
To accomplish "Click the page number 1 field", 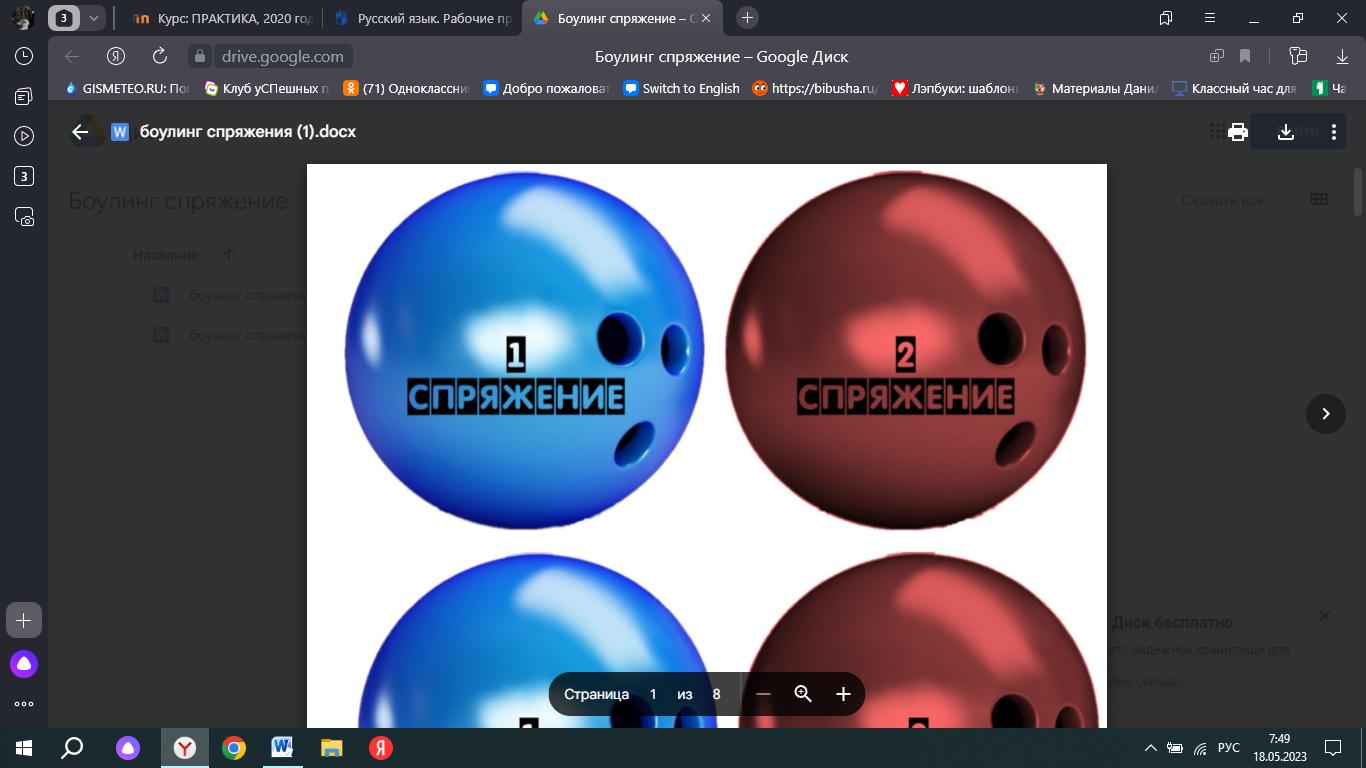I will pos(653,694).
